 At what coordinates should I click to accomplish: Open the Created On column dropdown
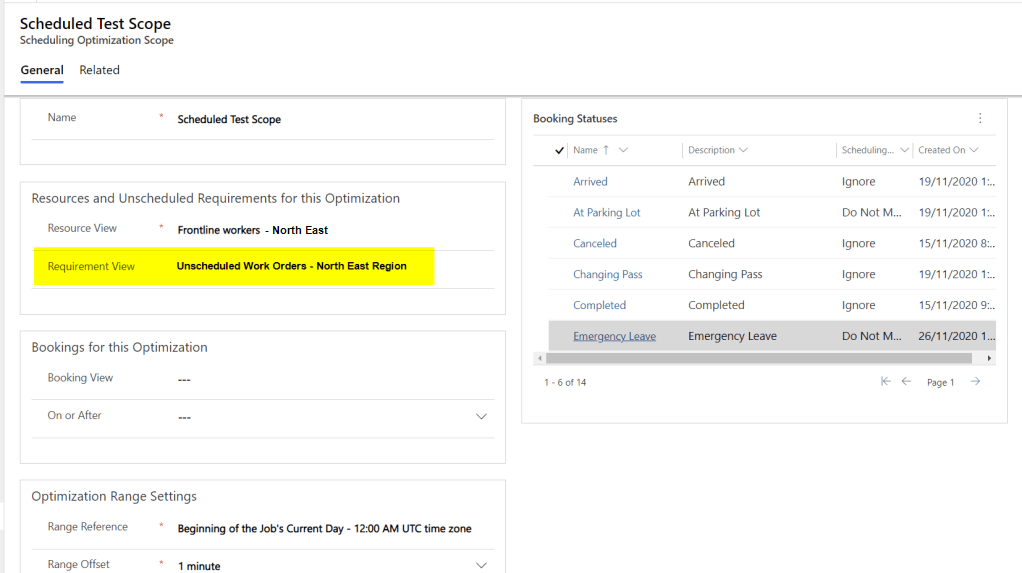pyautogui.click(x=974, y=150)
